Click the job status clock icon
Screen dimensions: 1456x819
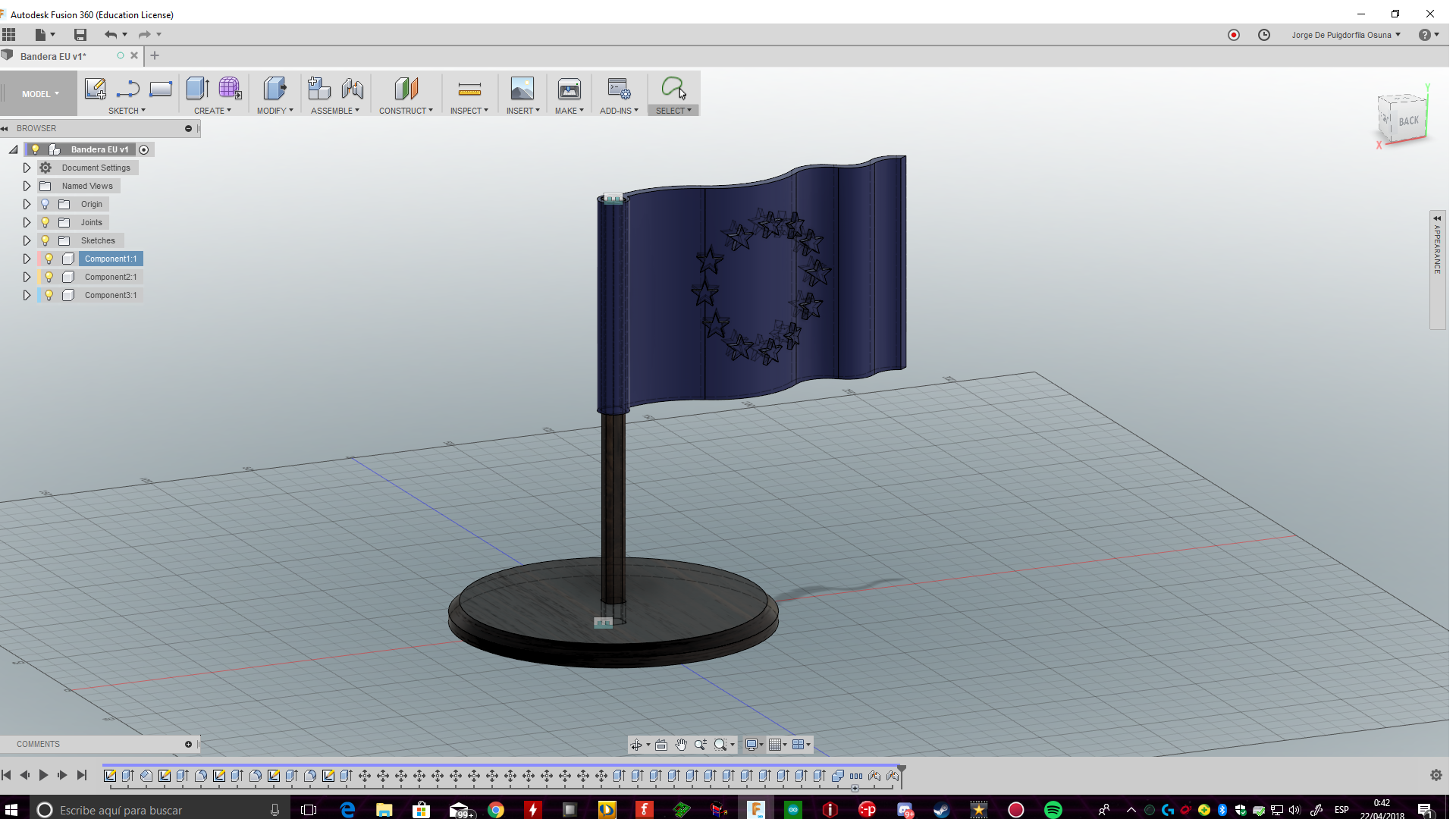1264,35
